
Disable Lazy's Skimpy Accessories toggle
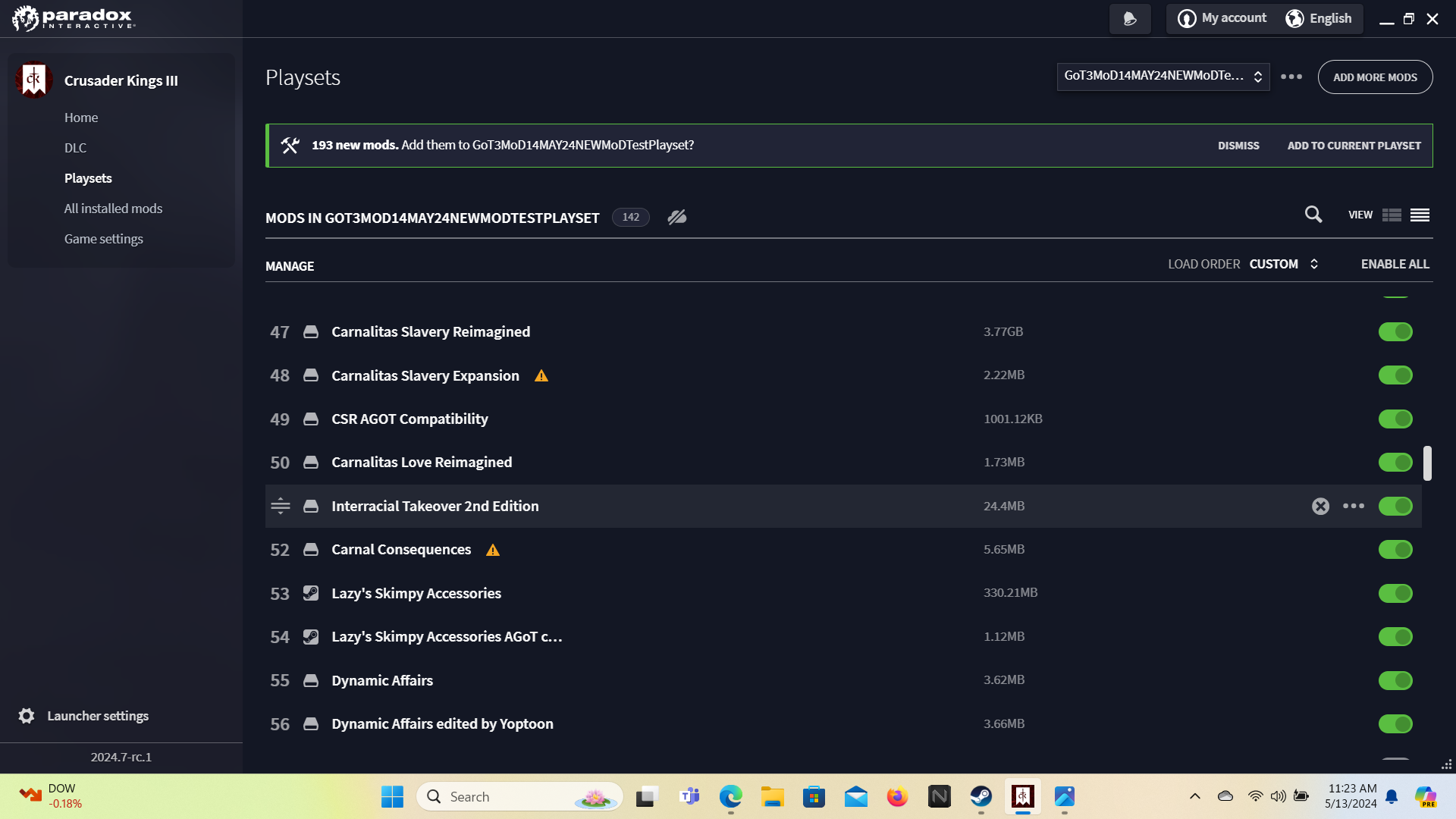(1395, 593)
